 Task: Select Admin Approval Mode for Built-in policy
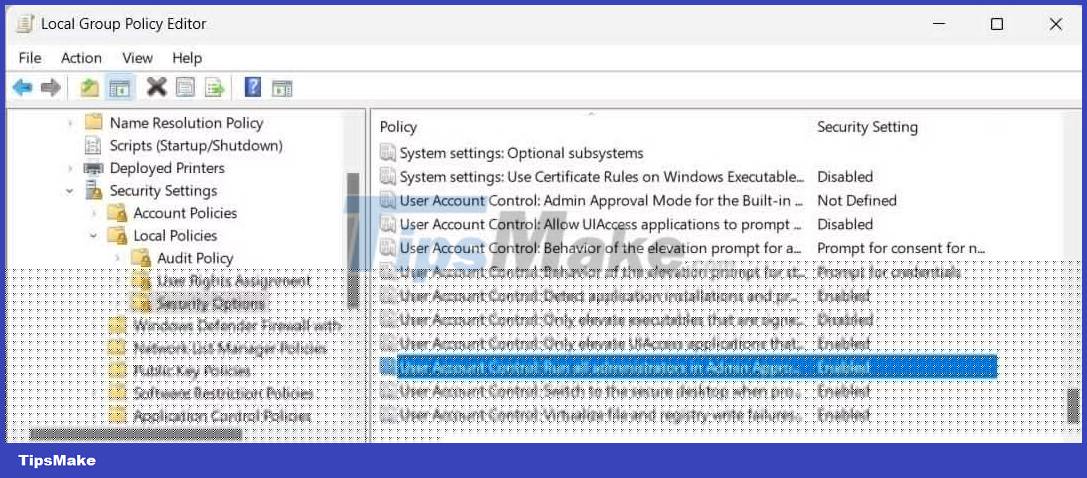pos(601,200)
